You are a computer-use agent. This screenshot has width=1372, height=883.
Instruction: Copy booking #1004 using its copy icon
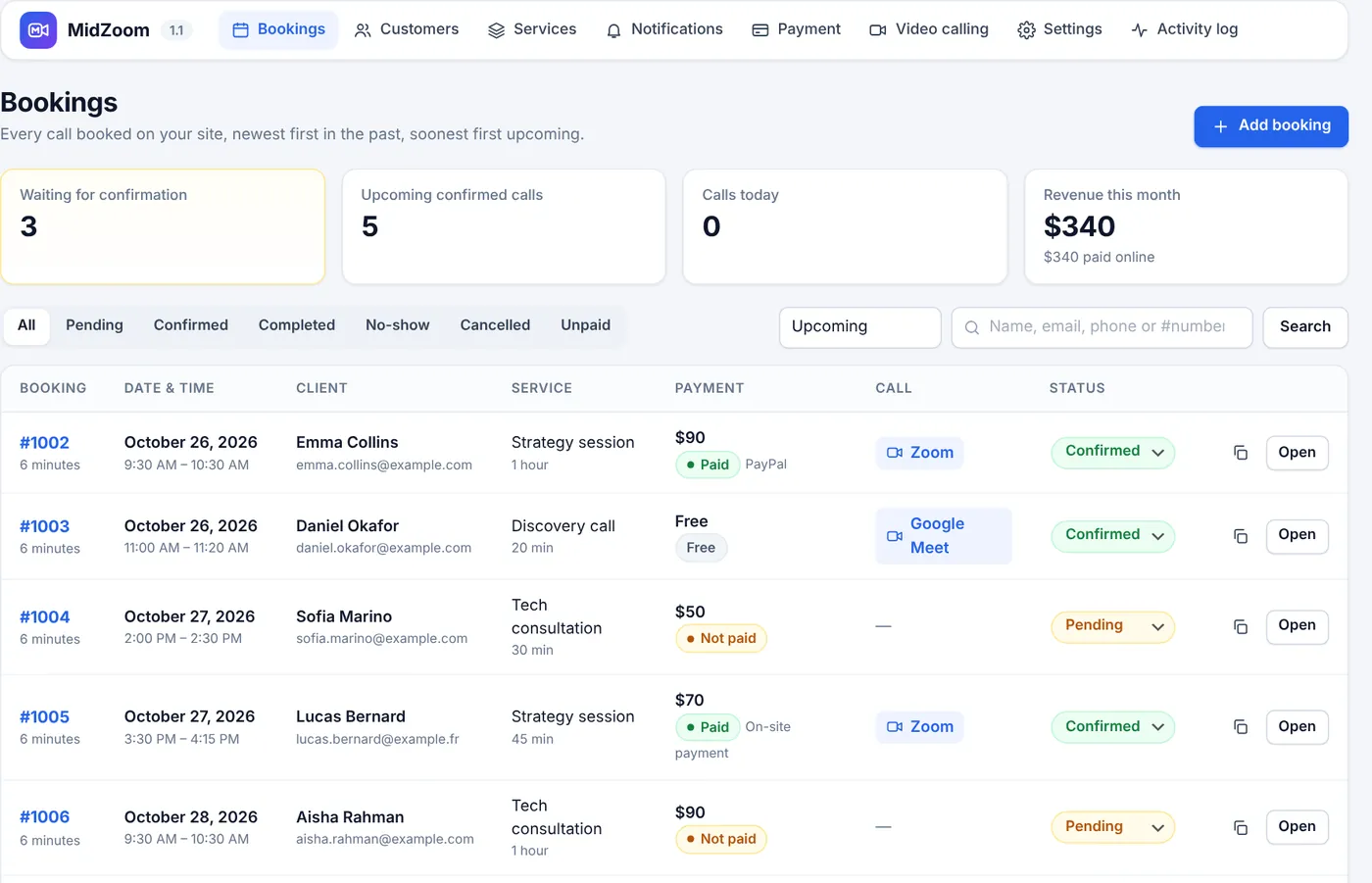pyautogui.click(x=1240, y=626)
